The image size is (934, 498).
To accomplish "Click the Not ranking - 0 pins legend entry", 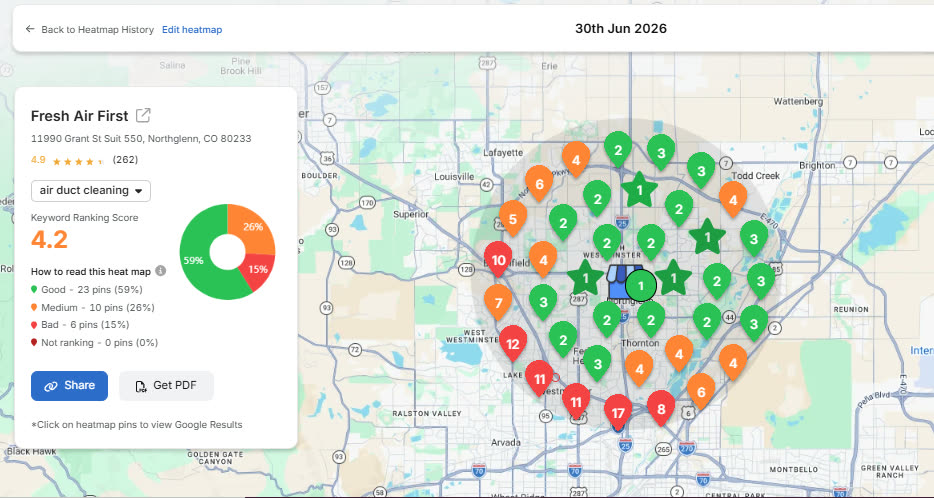I will click(x=95, y=343).
